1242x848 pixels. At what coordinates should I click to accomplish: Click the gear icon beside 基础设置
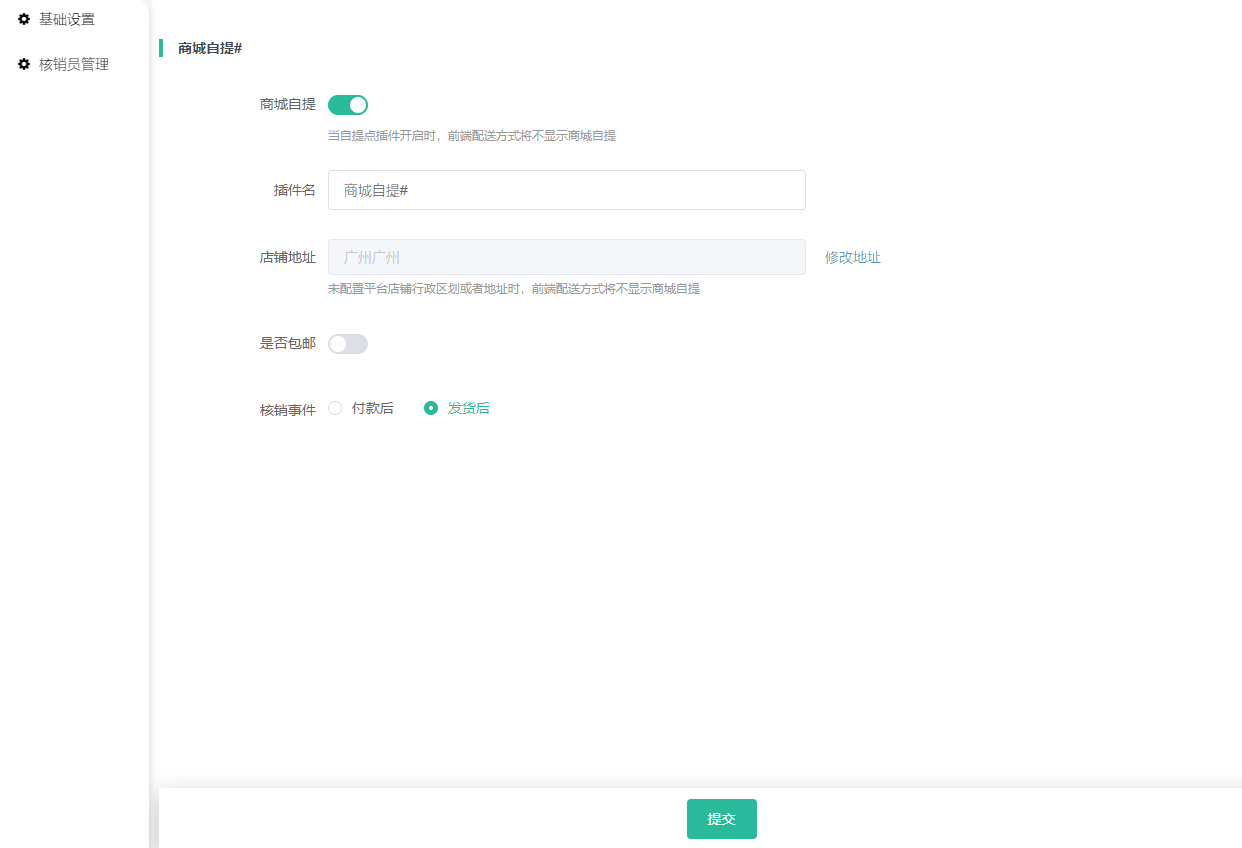[x=24, y=19]
